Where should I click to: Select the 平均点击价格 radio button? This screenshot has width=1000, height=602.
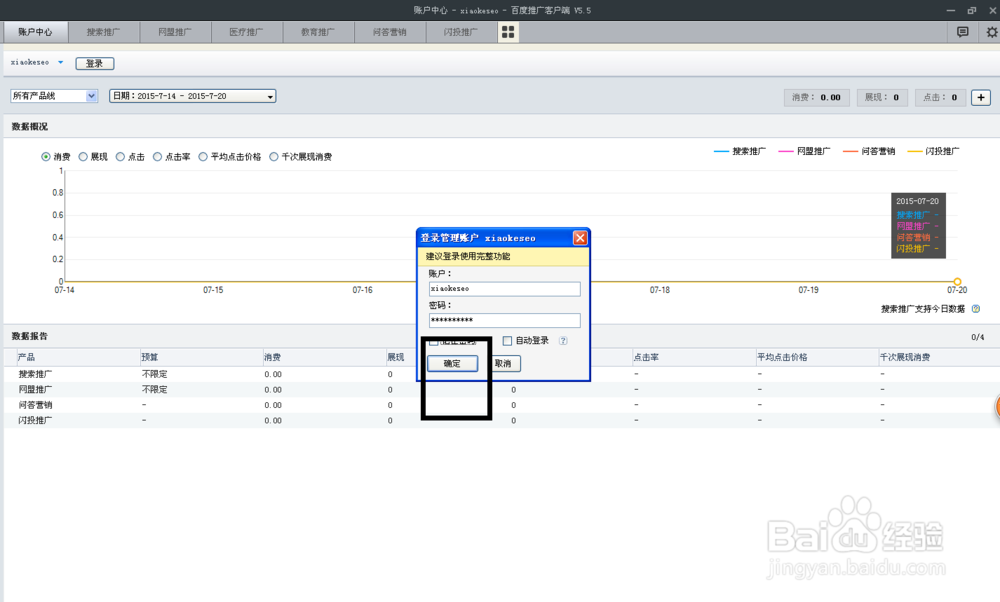point(203,157)
